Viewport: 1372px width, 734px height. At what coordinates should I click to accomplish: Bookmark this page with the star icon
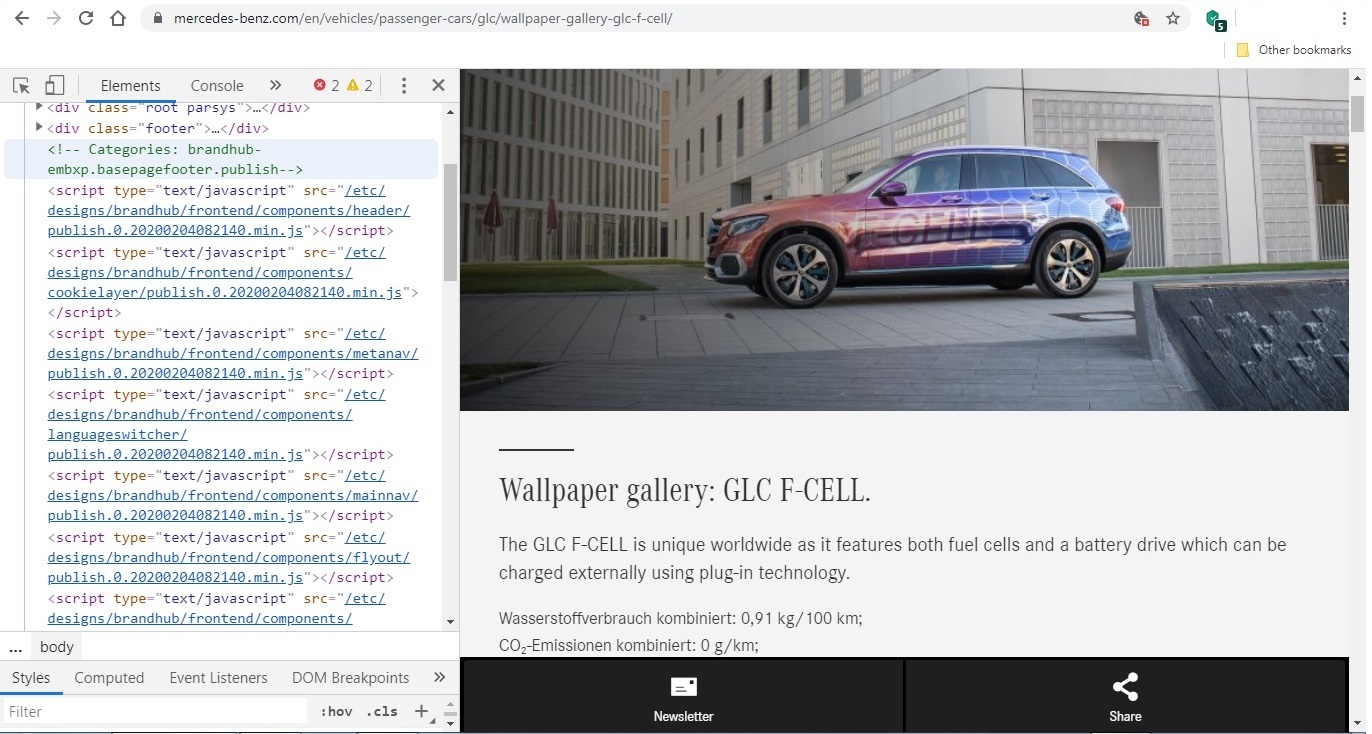tap(1173, 18)
